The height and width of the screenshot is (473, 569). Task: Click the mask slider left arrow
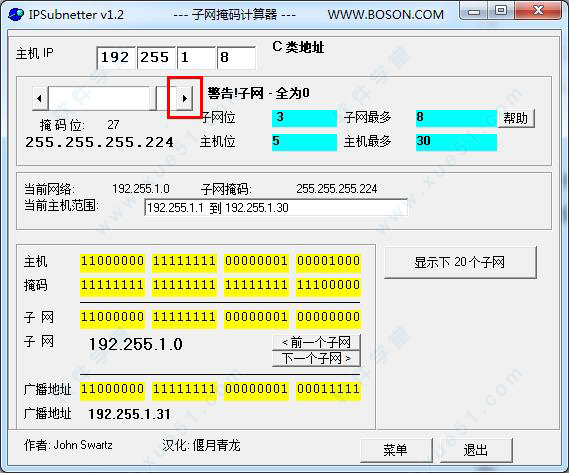pyautogui.click(x=40, y=98)
